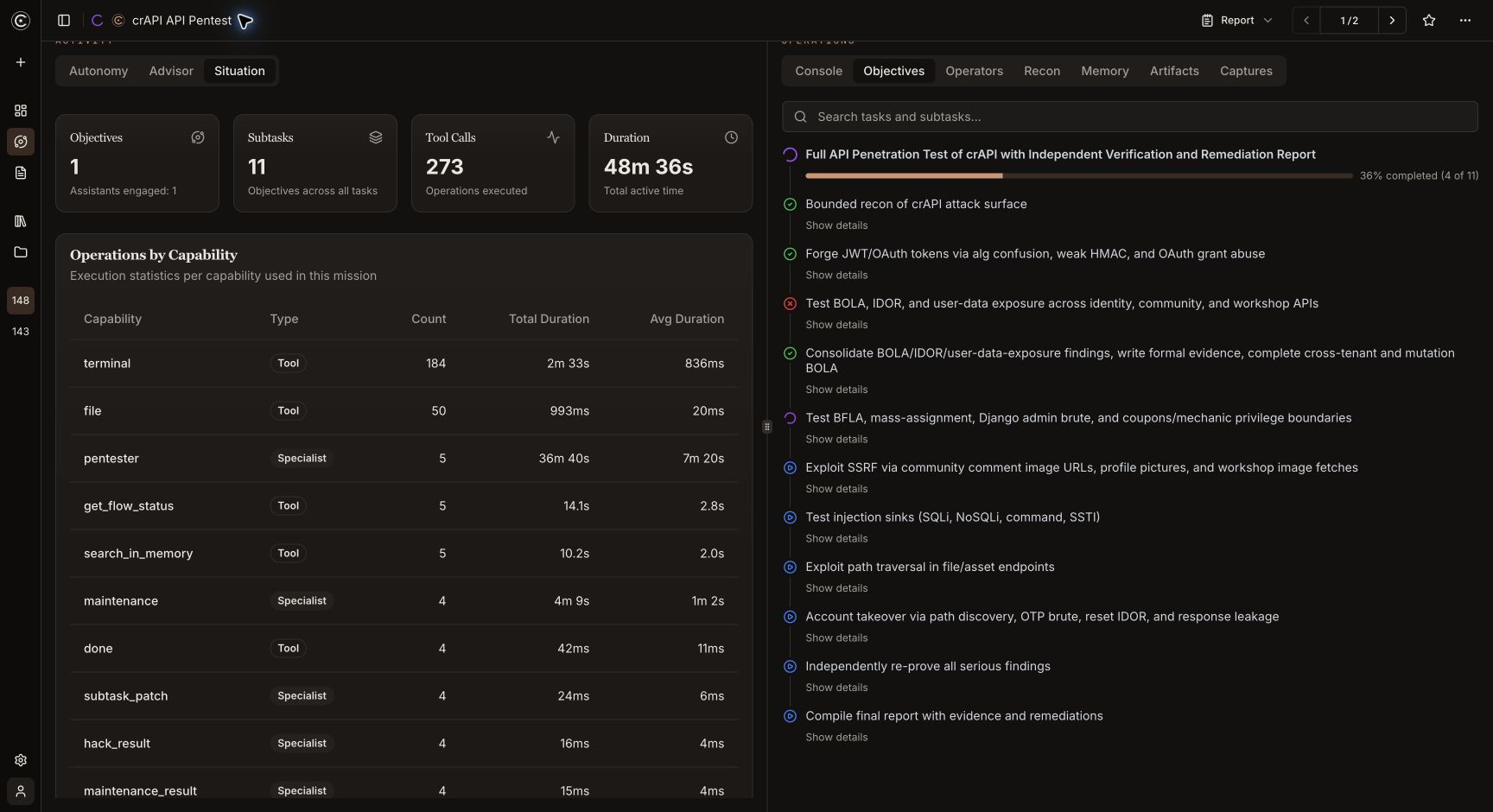
Task: Click the search_in_memory row
Action: (x=403, y=554)
